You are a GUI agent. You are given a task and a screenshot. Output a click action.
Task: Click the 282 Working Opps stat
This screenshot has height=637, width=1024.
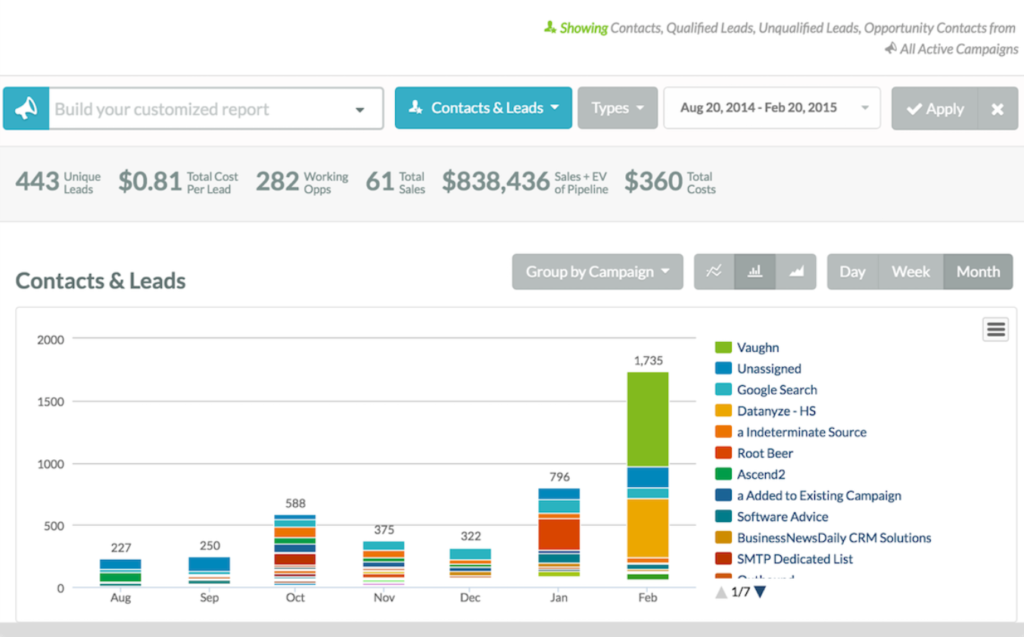pyautogui.click(x=302, y=182)
